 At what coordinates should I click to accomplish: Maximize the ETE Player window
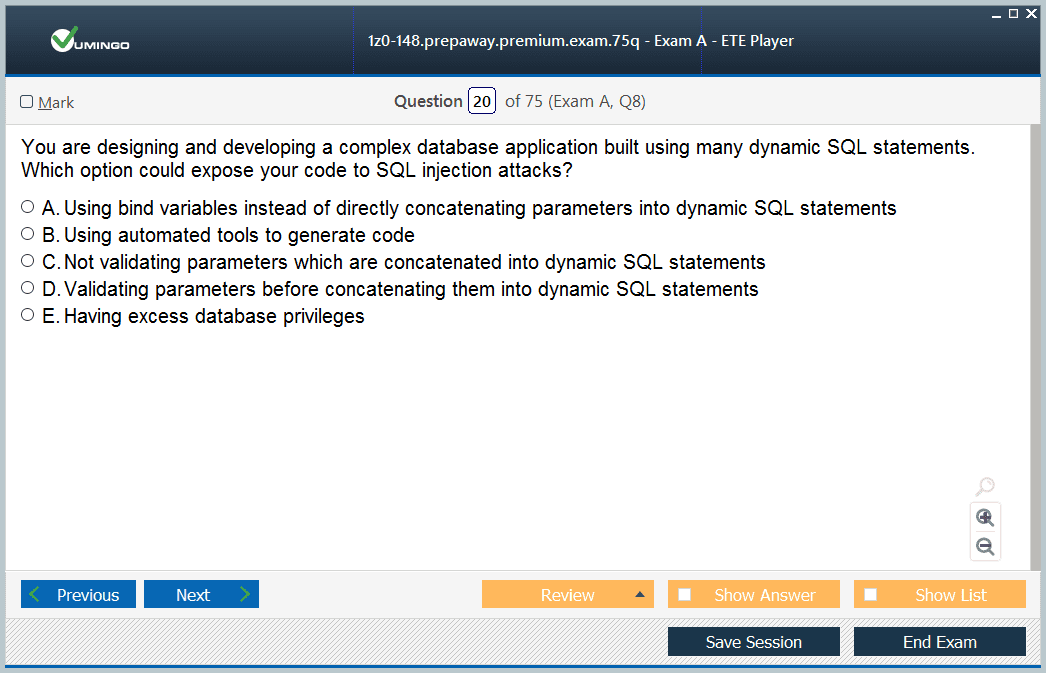tap(1013, 13)
